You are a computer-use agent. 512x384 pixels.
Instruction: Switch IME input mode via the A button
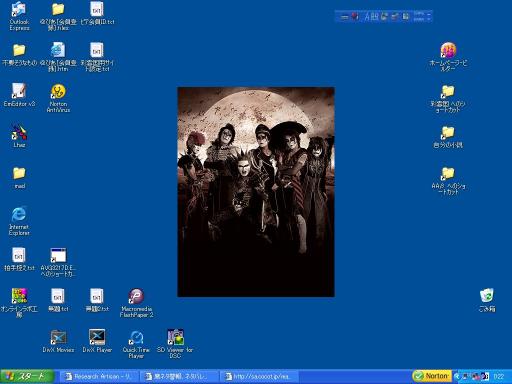(367, 16)
